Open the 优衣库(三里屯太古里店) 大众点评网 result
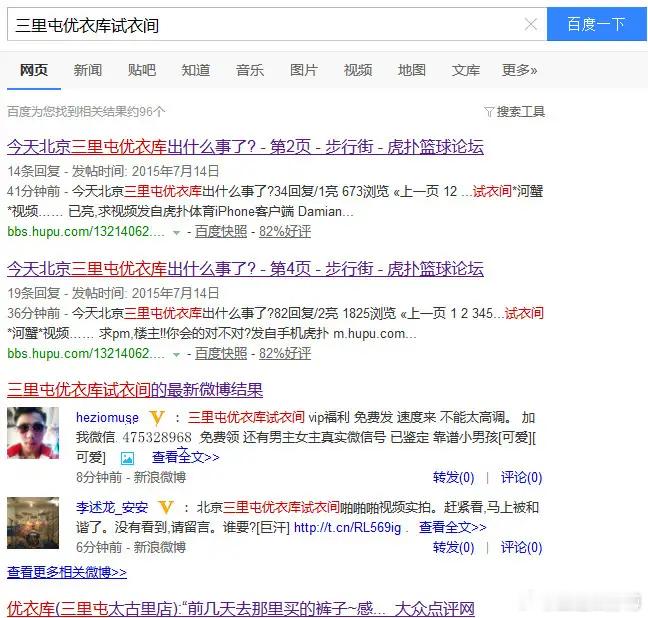 click(241, 608)
